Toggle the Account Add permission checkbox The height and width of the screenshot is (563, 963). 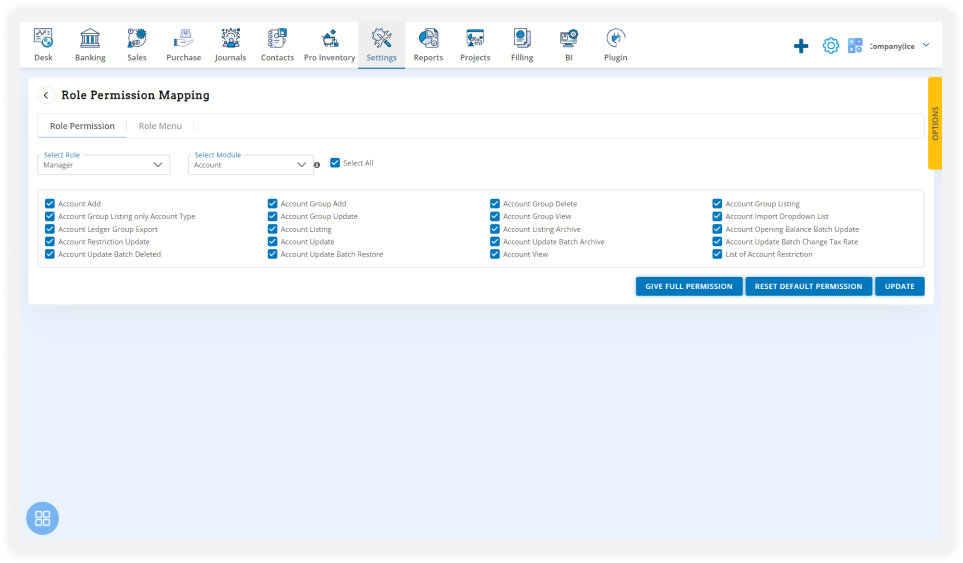click(x=50, y=204)
